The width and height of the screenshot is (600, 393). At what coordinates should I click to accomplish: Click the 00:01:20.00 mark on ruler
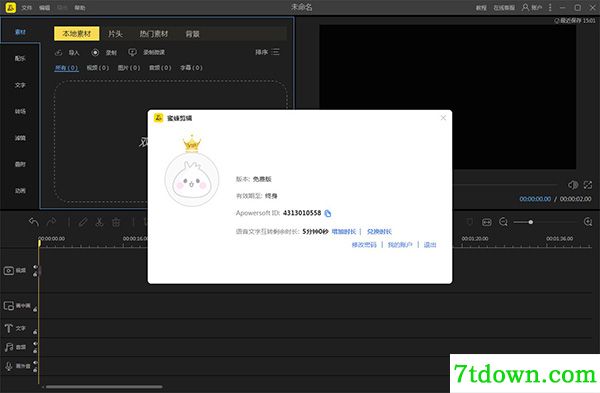coord(474,238)
